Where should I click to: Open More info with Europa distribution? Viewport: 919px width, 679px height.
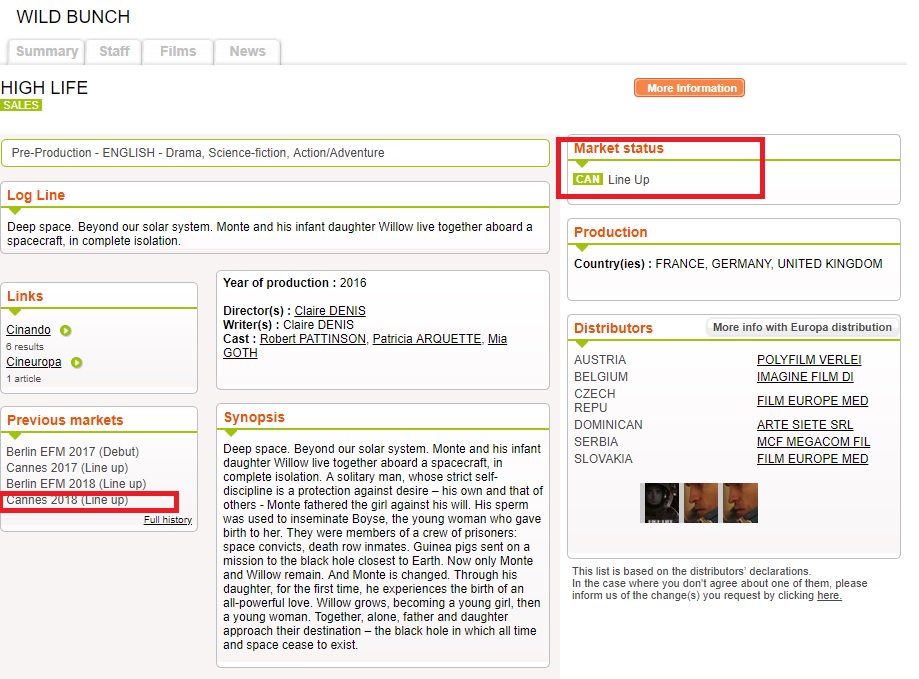802,327
